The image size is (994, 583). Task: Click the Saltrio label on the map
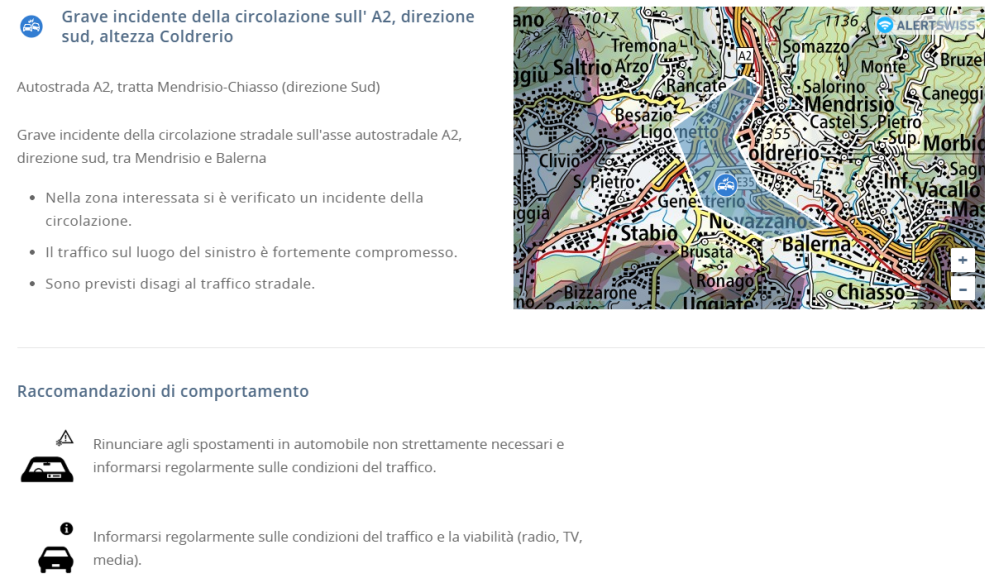(x=583, y=67)
